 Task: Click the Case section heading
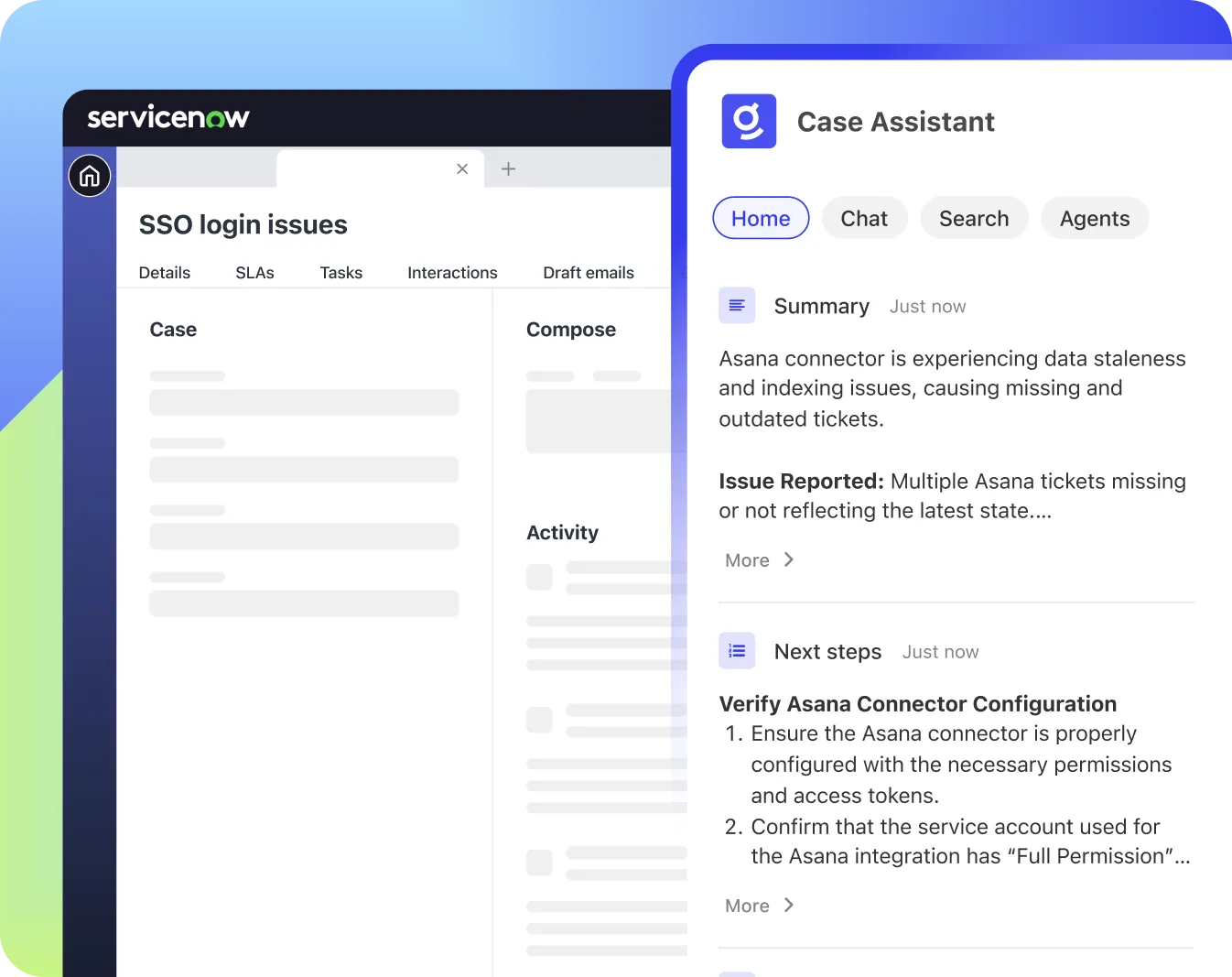pyautogui.click(x=173, y=330)
